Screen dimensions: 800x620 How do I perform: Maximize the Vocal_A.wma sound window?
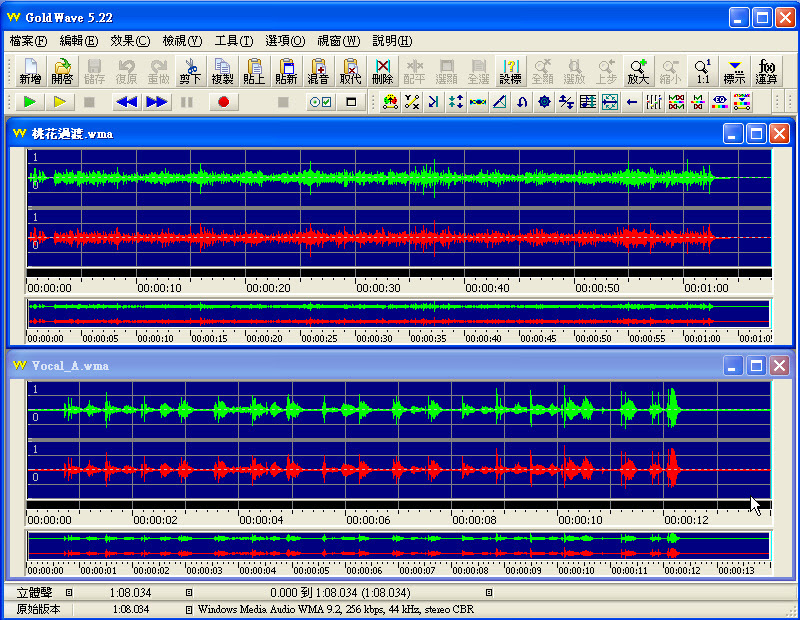[x=756, y=365]
